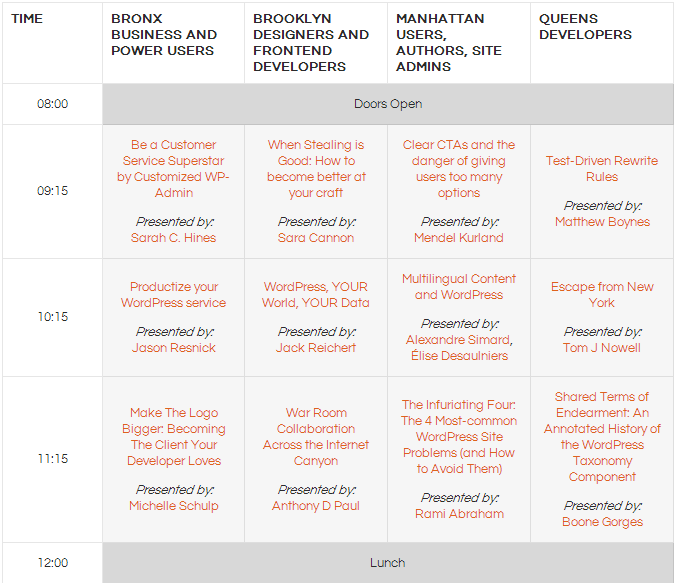Open 'Test-Driven Rewrite Rules' talk
This screenshot has height=583, width=674.
pyautogui.click(x=602, y=169)
